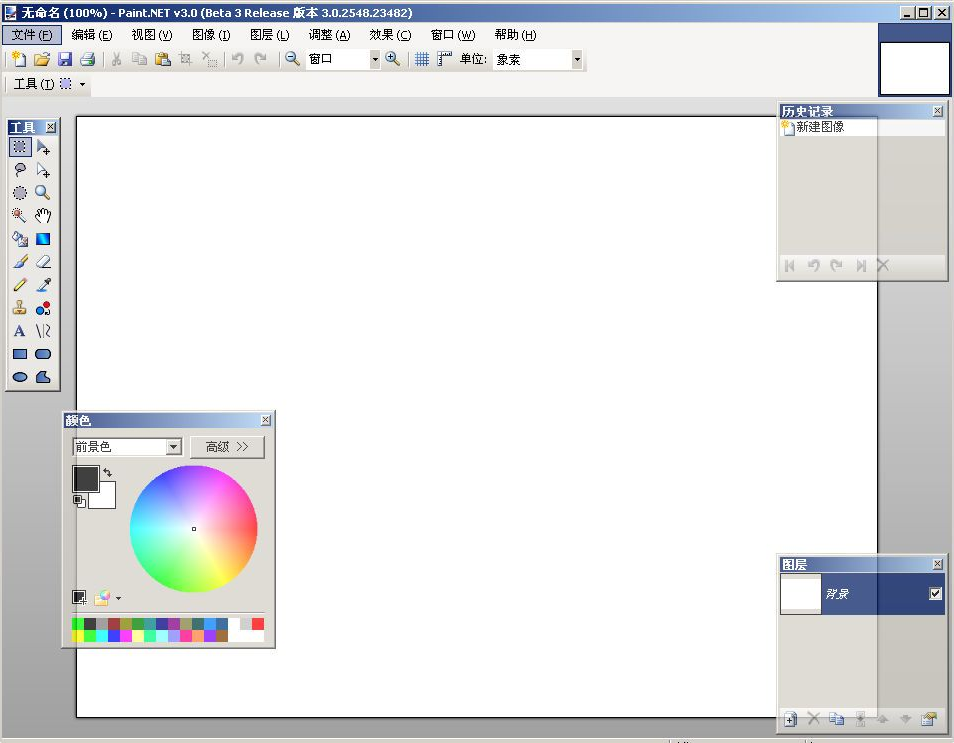Select the Pencil tool
Screen dimensions: 954x743
(x=20, y=285)
